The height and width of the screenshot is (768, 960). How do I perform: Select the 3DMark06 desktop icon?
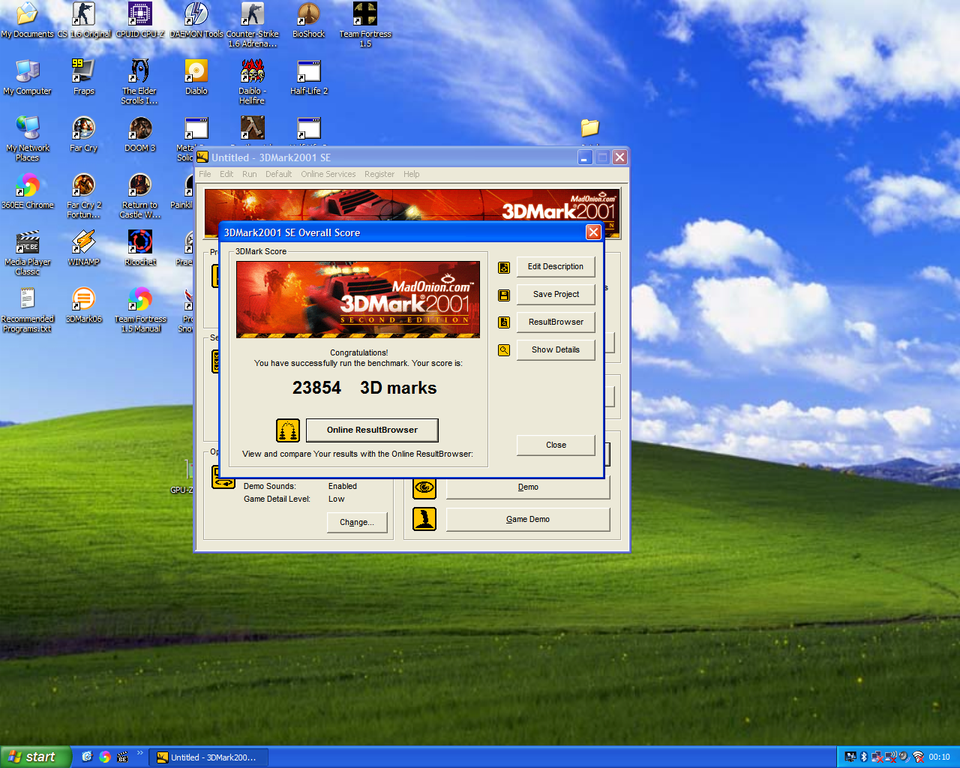pyautogui.click(x=83, y=305)
